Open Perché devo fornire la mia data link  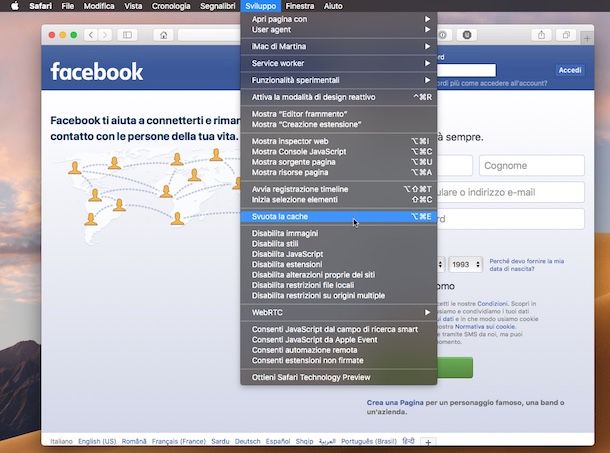526,265
